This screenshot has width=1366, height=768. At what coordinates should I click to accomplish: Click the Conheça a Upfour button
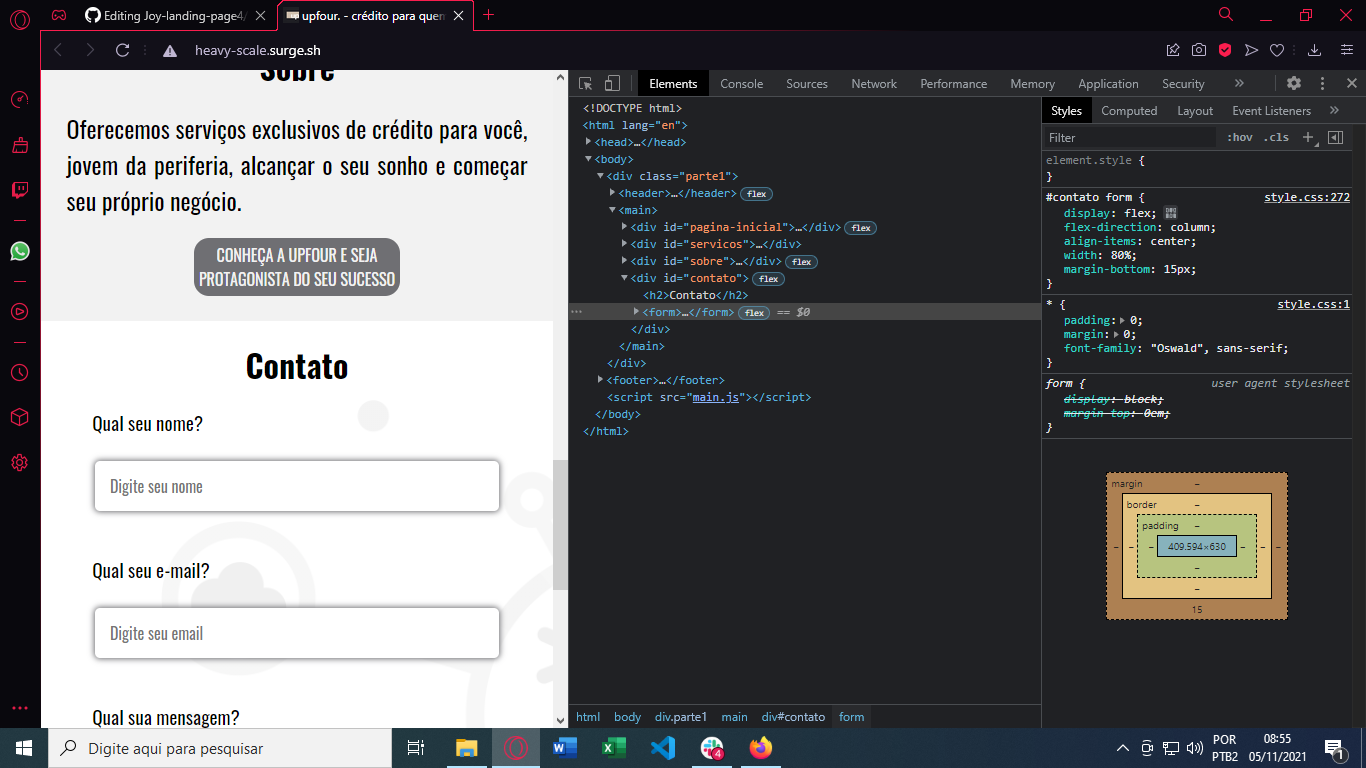click(x=297, y=267)
